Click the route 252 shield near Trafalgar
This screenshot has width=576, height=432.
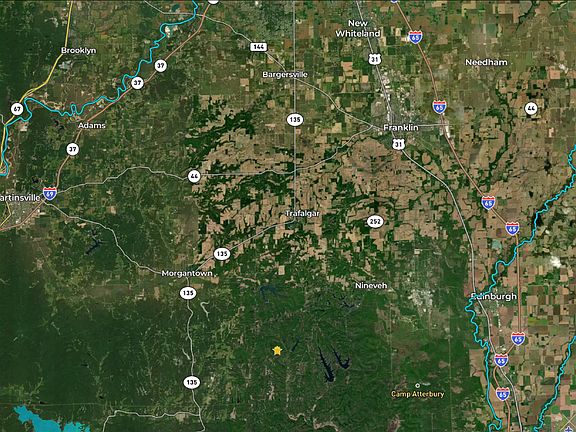pyautogui.click(x=375, y=222)
